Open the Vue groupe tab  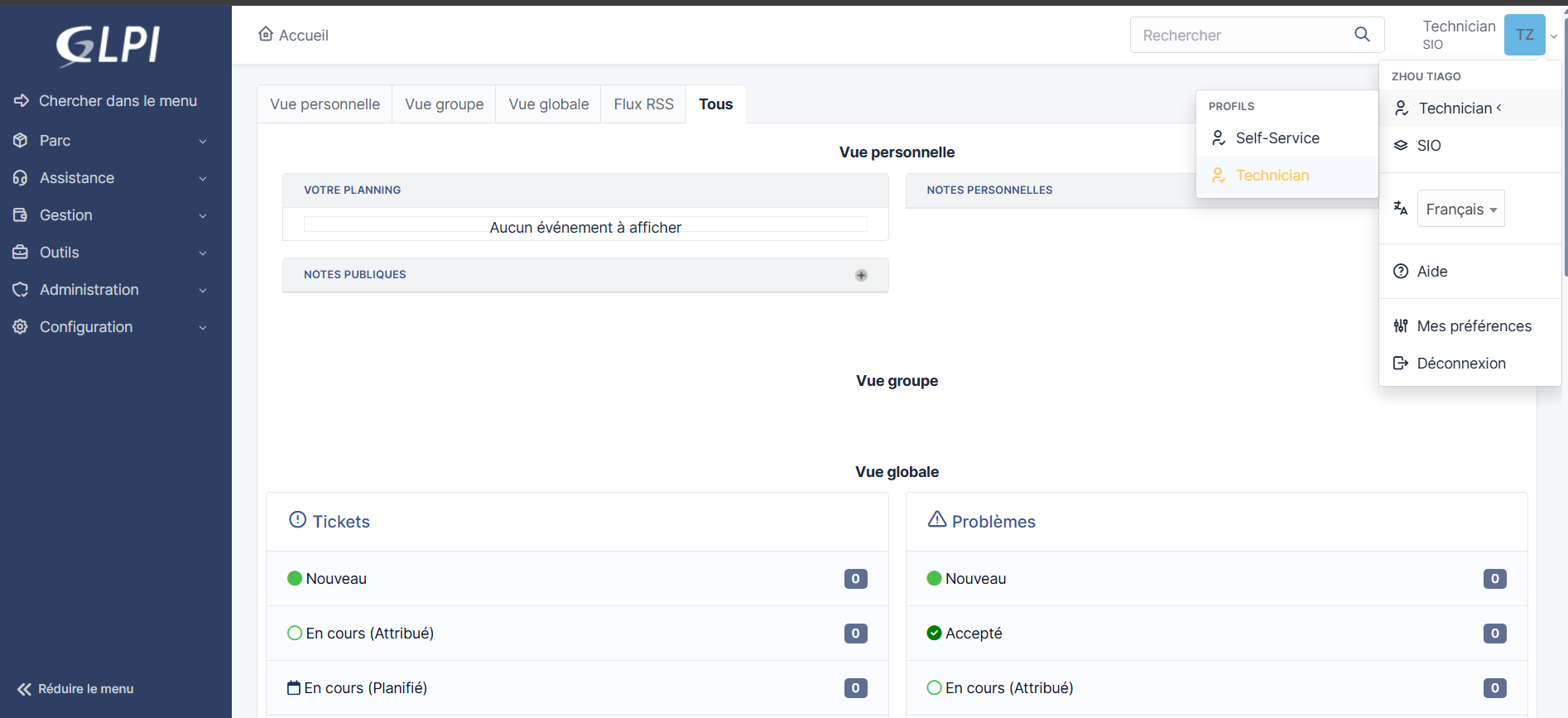(x=445, y=104)
